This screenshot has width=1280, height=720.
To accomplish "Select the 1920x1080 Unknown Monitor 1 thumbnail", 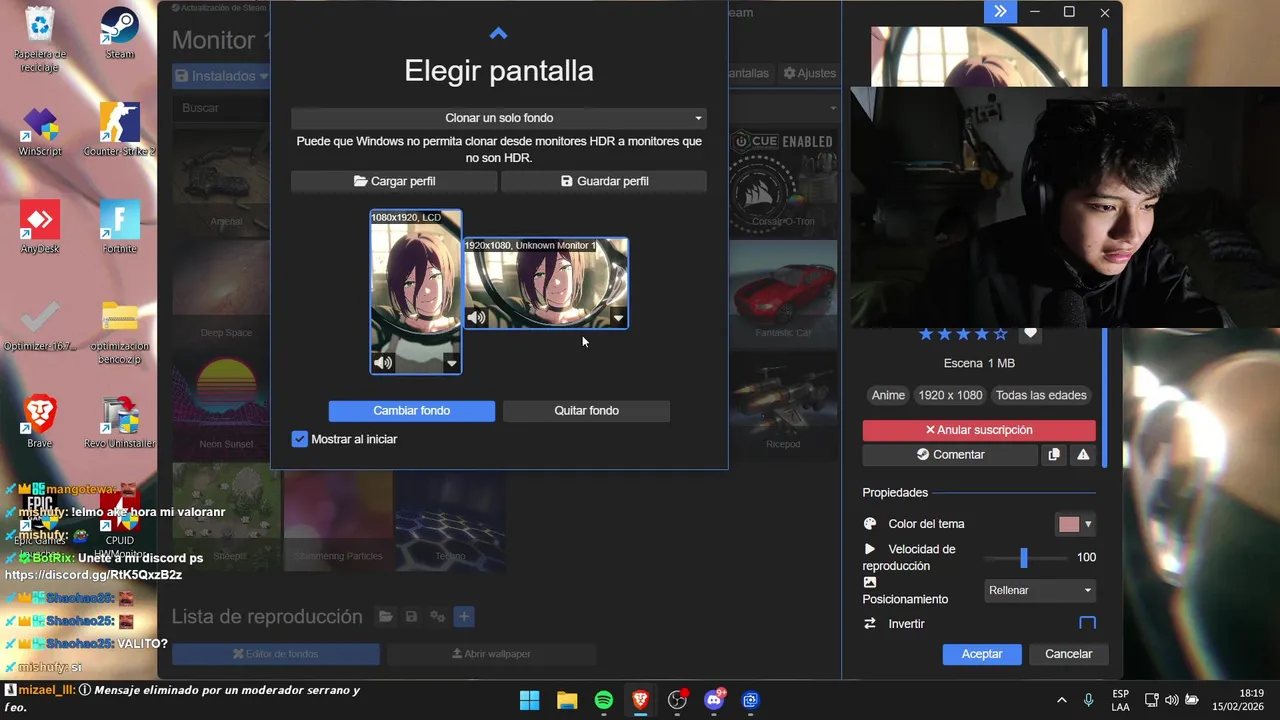I will coord(546,283).
